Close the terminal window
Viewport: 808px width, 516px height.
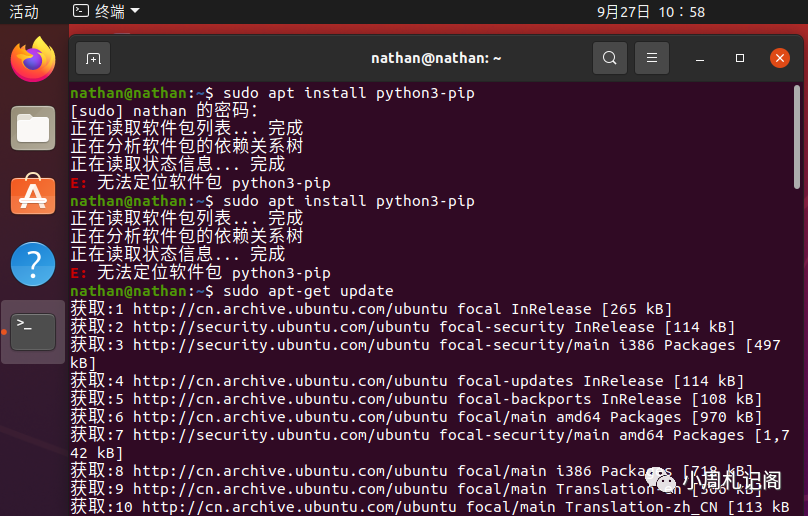click(780, 58)
